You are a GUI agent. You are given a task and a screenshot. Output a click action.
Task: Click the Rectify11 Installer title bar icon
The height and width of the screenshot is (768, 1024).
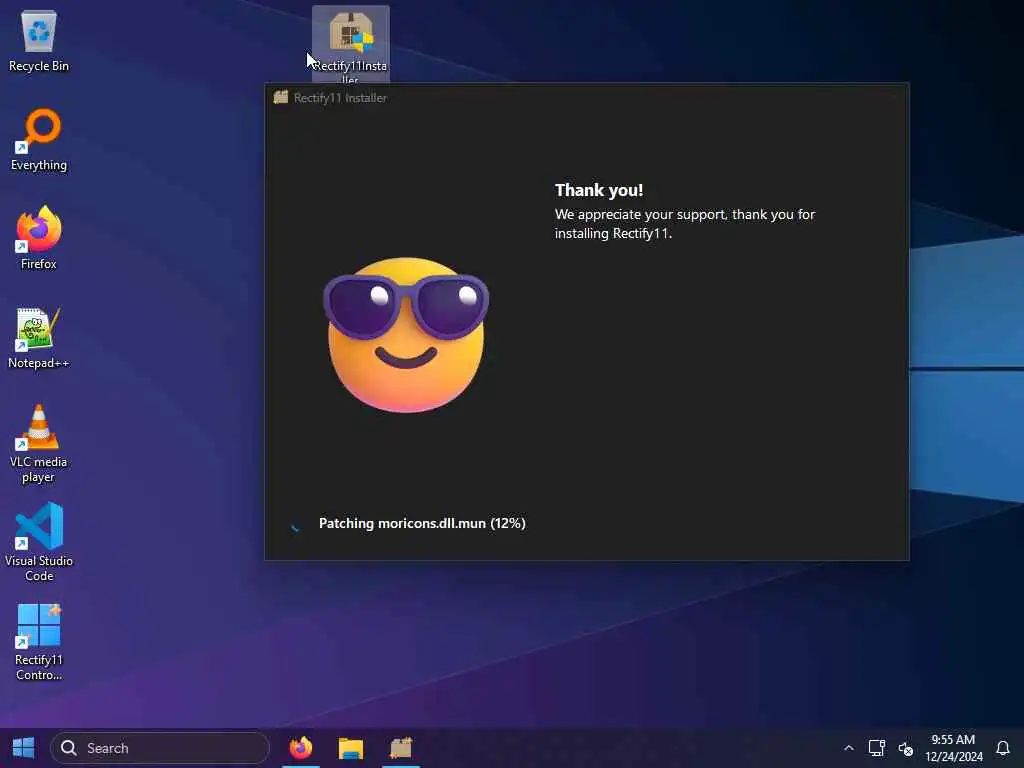tap(281, 97)
